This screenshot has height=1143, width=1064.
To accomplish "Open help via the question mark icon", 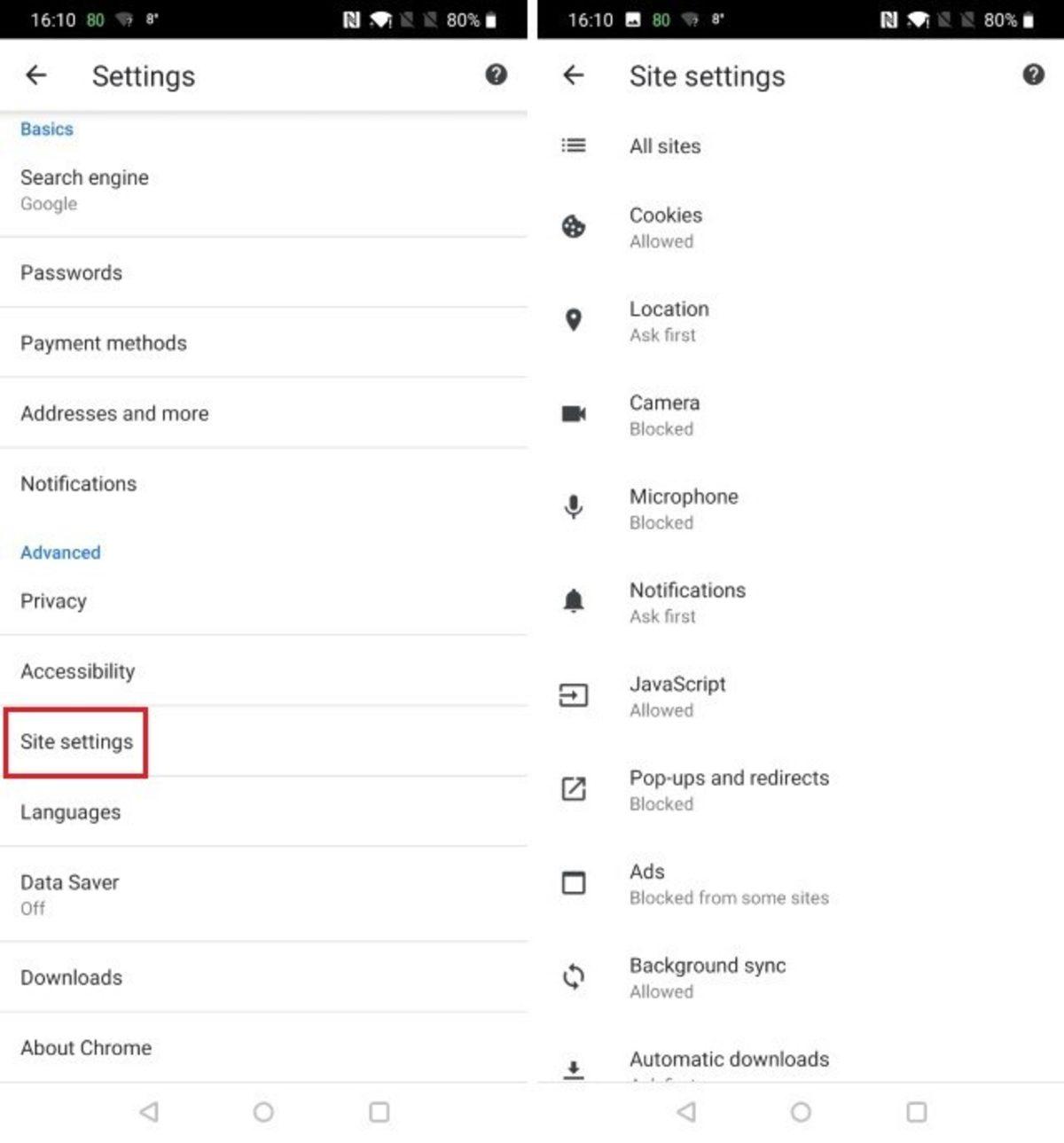I will click(1032, 75).
